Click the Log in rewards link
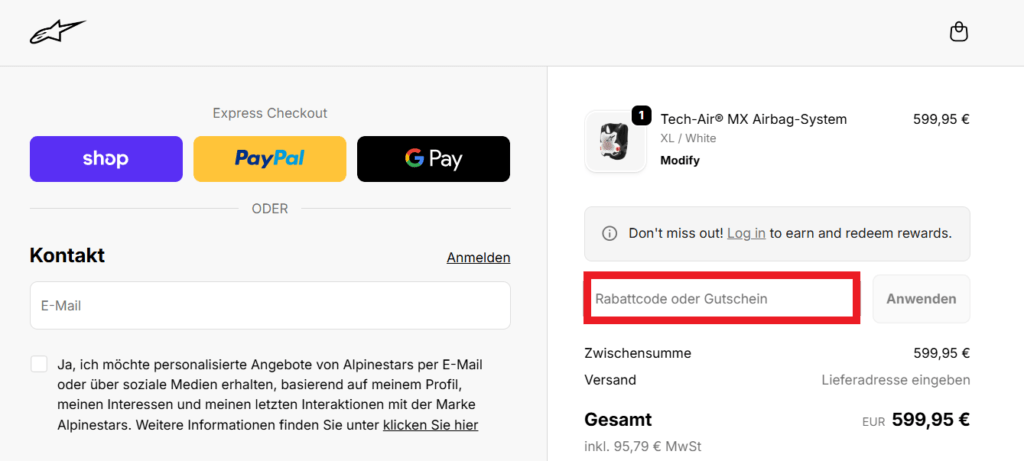1024x461 pixels. click(746, 233)
